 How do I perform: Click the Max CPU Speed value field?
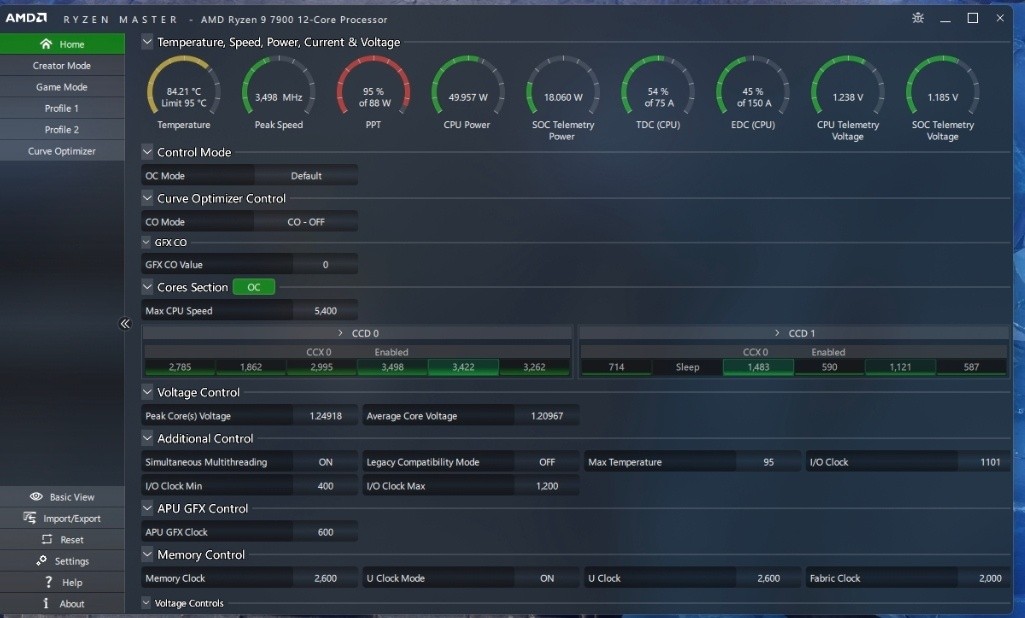click(325, 311)
